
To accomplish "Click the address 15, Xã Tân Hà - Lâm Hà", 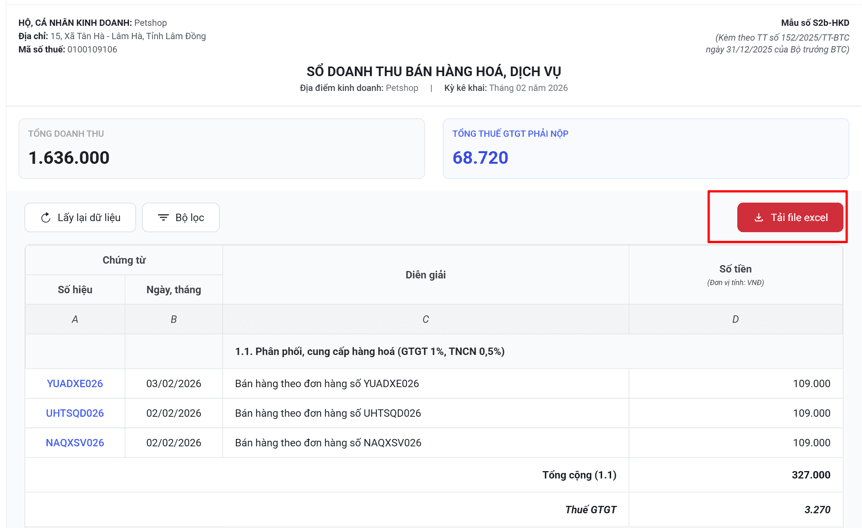I will tap(128, 36).
